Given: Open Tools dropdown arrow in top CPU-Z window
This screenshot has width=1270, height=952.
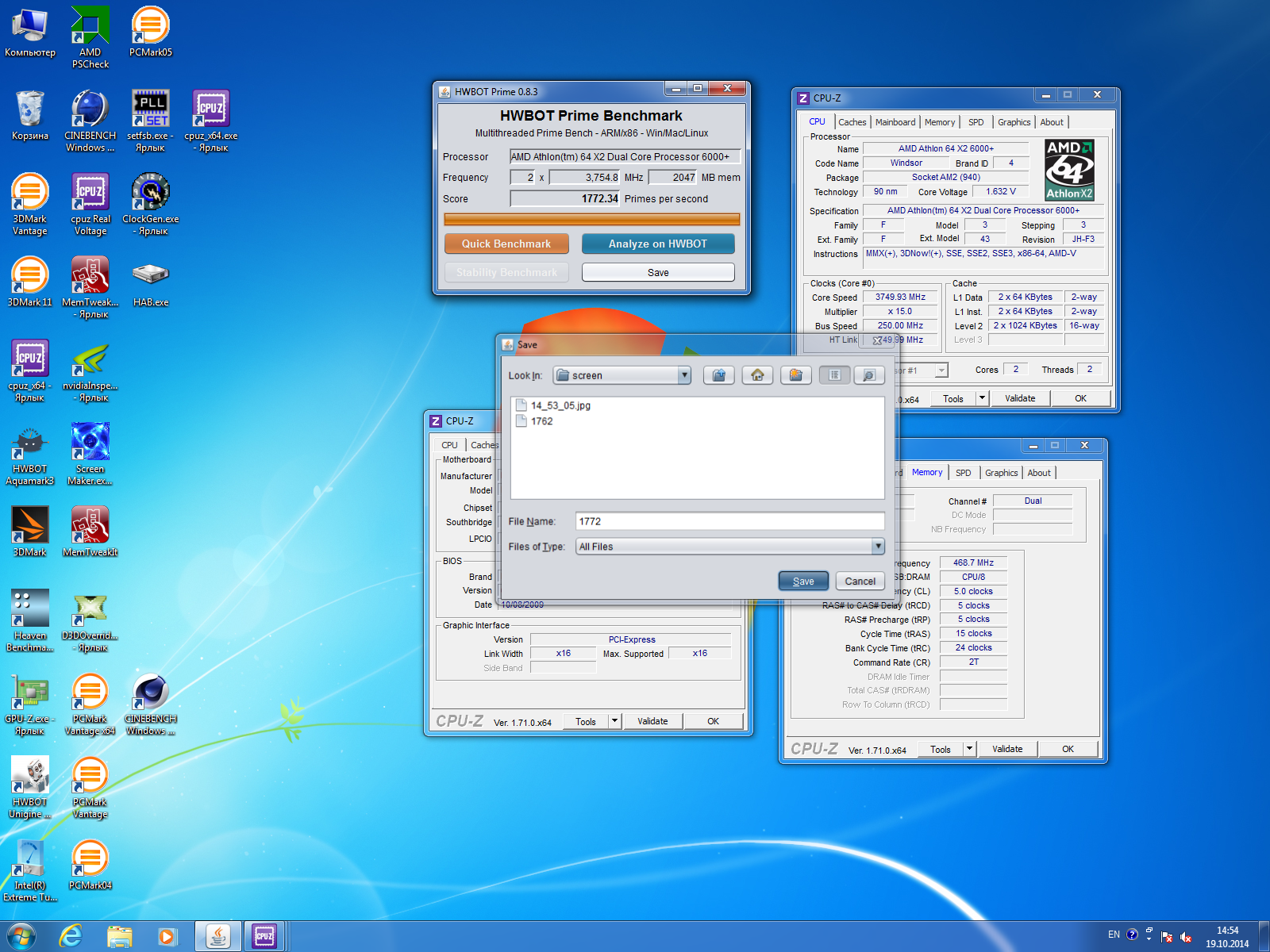Looking at the screenshot, I should [x=982, y=398].
